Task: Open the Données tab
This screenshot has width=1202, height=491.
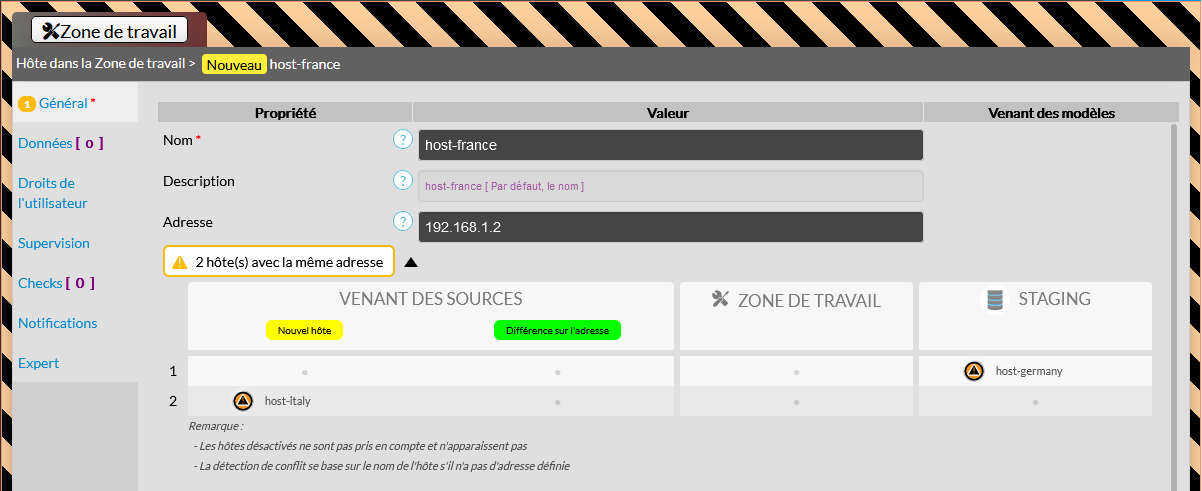Action: pyautogui.click(x=75, y=143)
